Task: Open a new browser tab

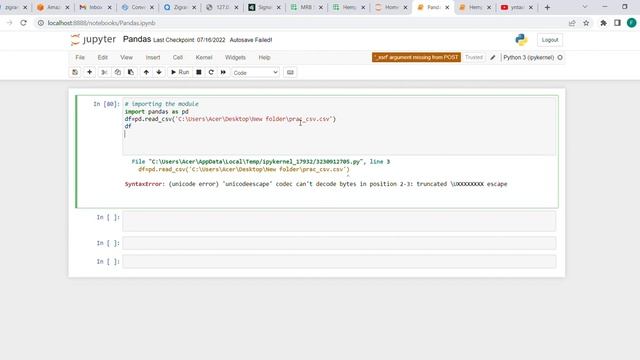Action: [547, 7]
